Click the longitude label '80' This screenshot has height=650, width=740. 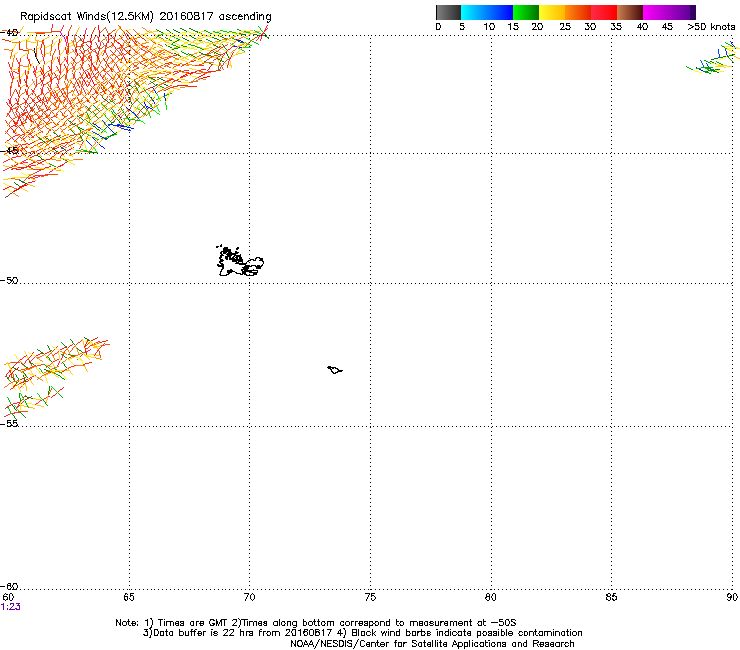[x=491, y=597]
